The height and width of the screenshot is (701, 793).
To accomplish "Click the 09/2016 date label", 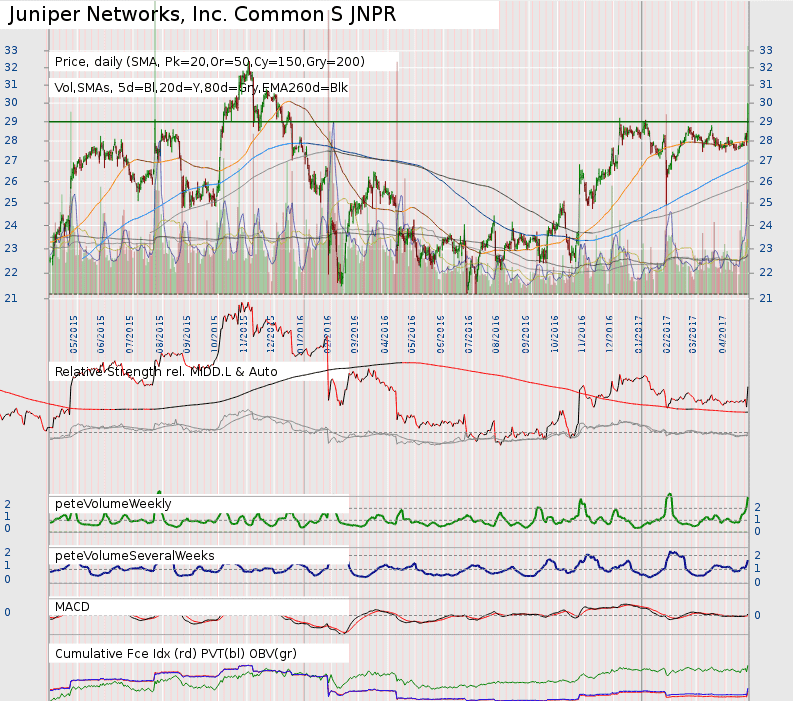I will pyautogui.click(x=526, y=334).
